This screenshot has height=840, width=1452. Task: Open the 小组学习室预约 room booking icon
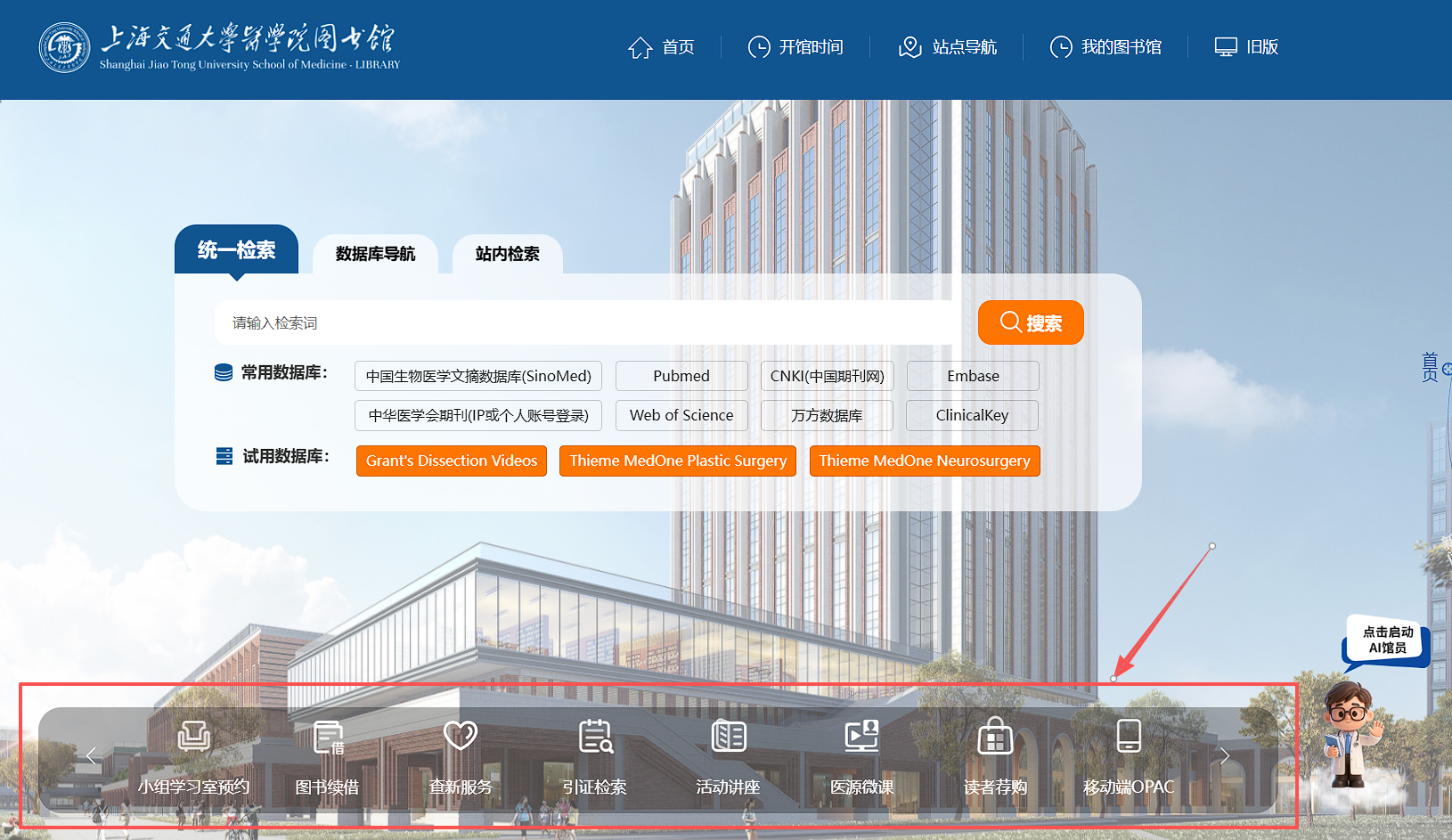(x=193, y=737)
